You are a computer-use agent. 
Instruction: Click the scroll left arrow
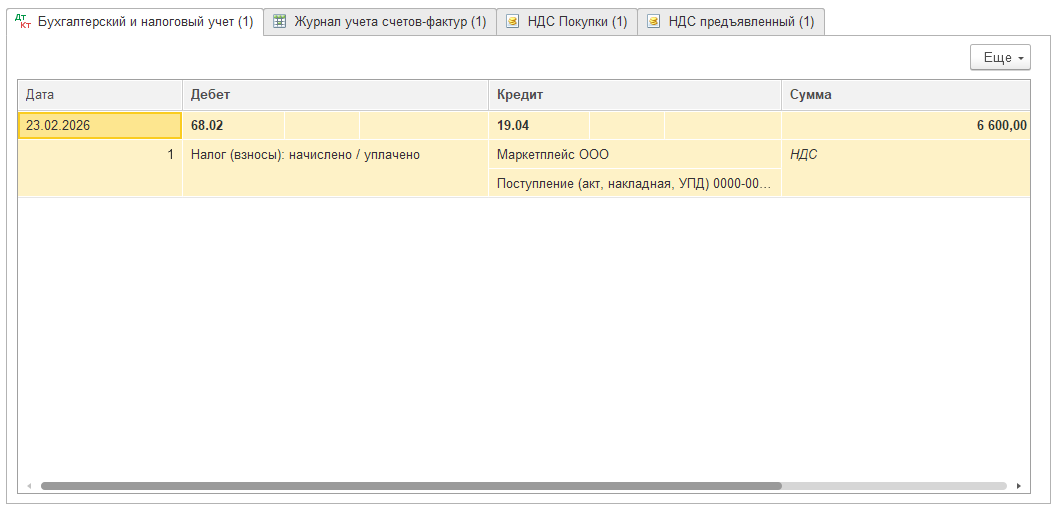coord(29,486)
